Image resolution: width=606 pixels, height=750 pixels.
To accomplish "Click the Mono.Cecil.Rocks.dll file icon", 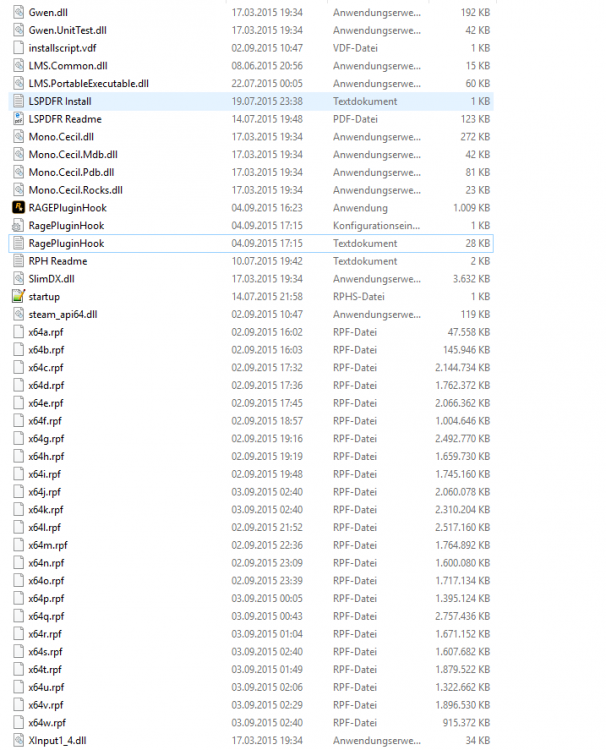I will click(18, 190).
